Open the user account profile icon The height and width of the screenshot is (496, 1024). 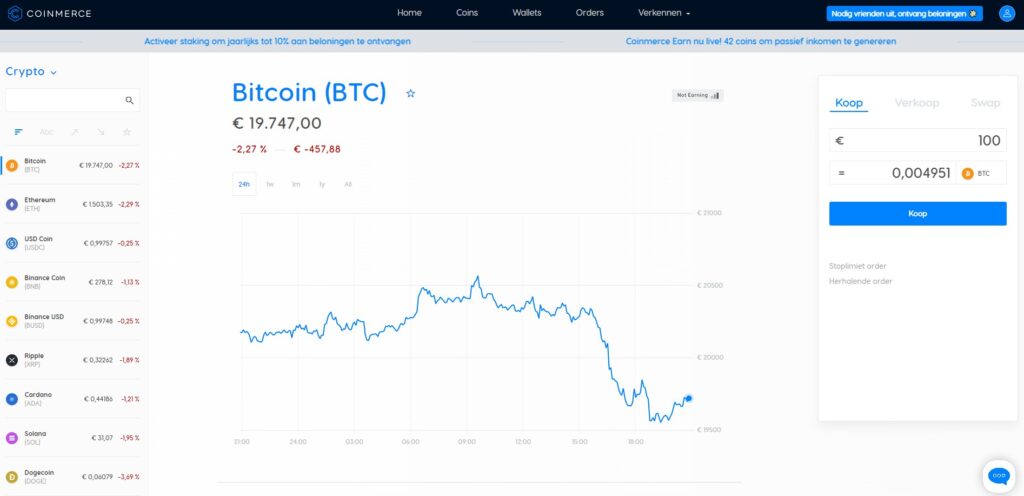(x=1005, y=13)
